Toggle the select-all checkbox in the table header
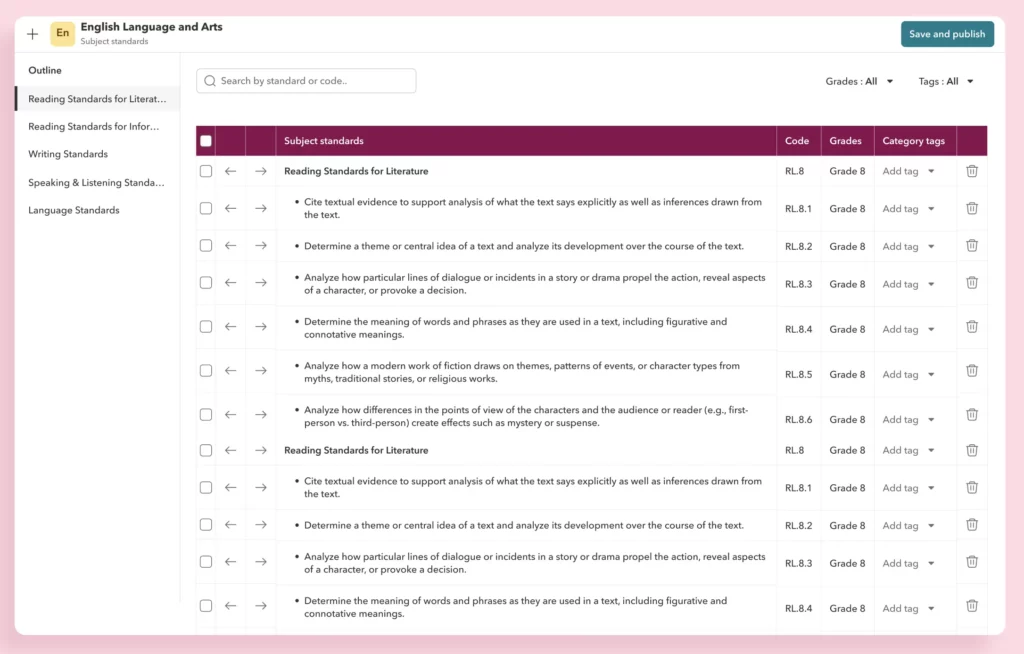This screenshot has width=1024, height=654. (206, 141)
